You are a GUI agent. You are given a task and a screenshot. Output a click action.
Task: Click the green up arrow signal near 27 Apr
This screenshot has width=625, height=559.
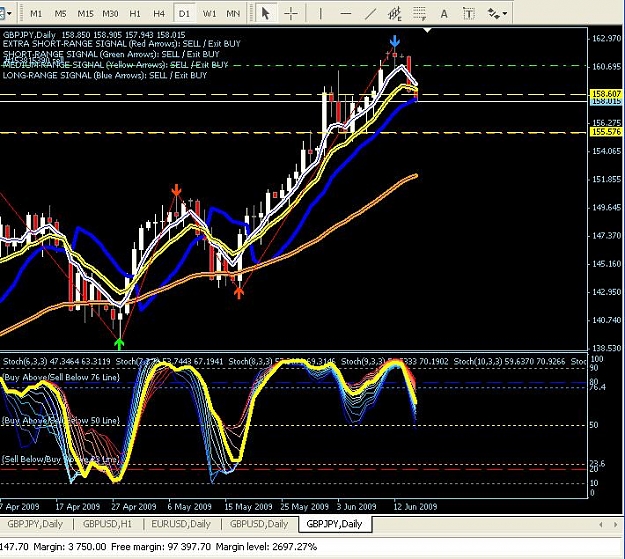pos(119,344)
